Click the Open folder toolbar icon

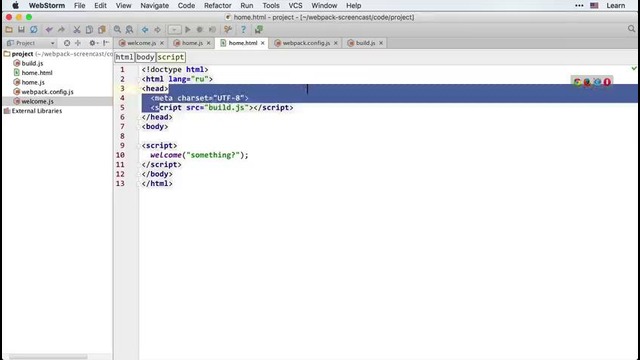point(9,29)
